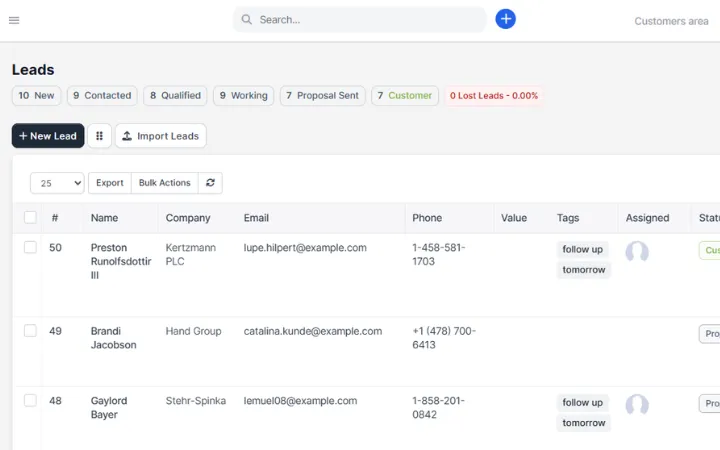Click the refresh table icon
This screenshot has width=720, height=450.
pyautogui.click(x=210, y=183)
